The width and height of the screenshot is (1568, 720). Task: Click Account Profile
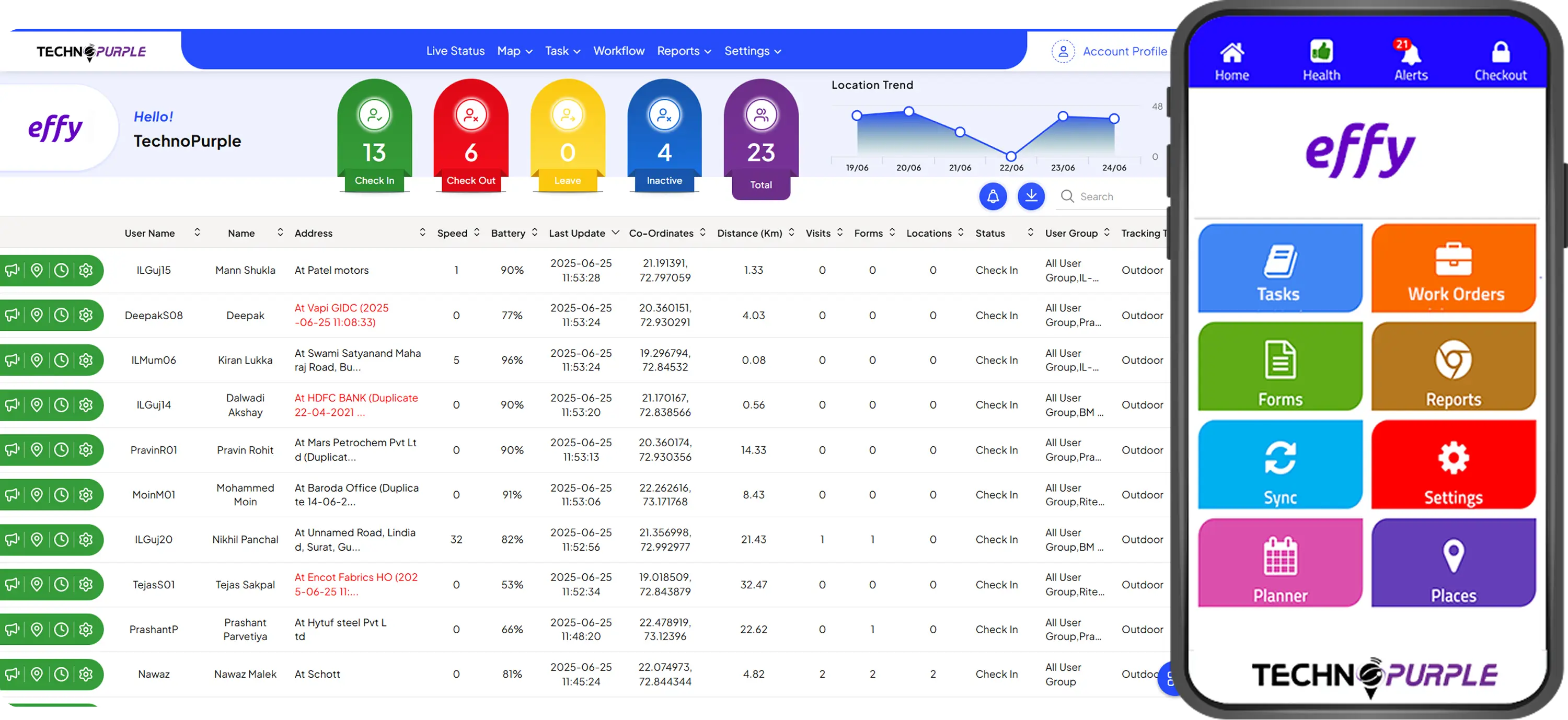coord(1124,51)
